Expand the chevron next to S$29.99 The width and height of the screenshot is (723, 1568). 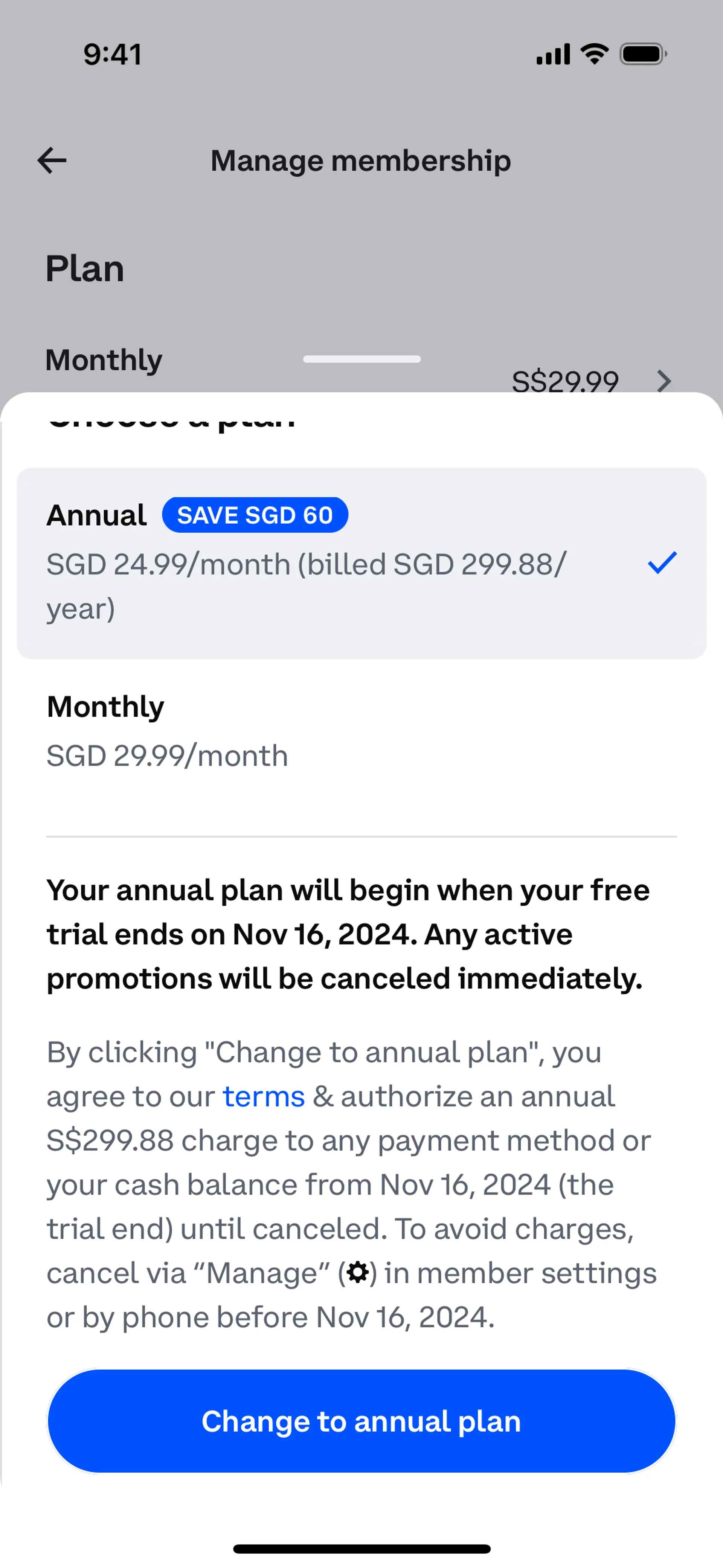click(x=664, y=381)
